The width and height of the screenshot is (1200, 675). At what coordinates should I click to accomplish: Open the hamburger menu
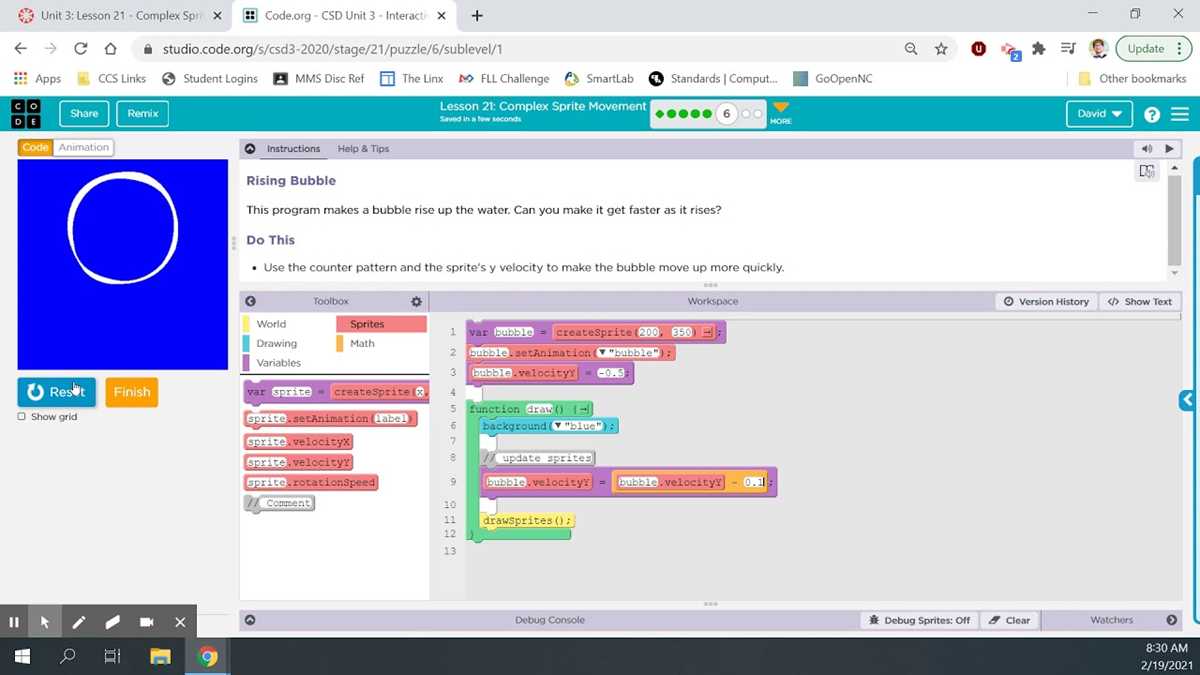click(x=1181, y=114)
